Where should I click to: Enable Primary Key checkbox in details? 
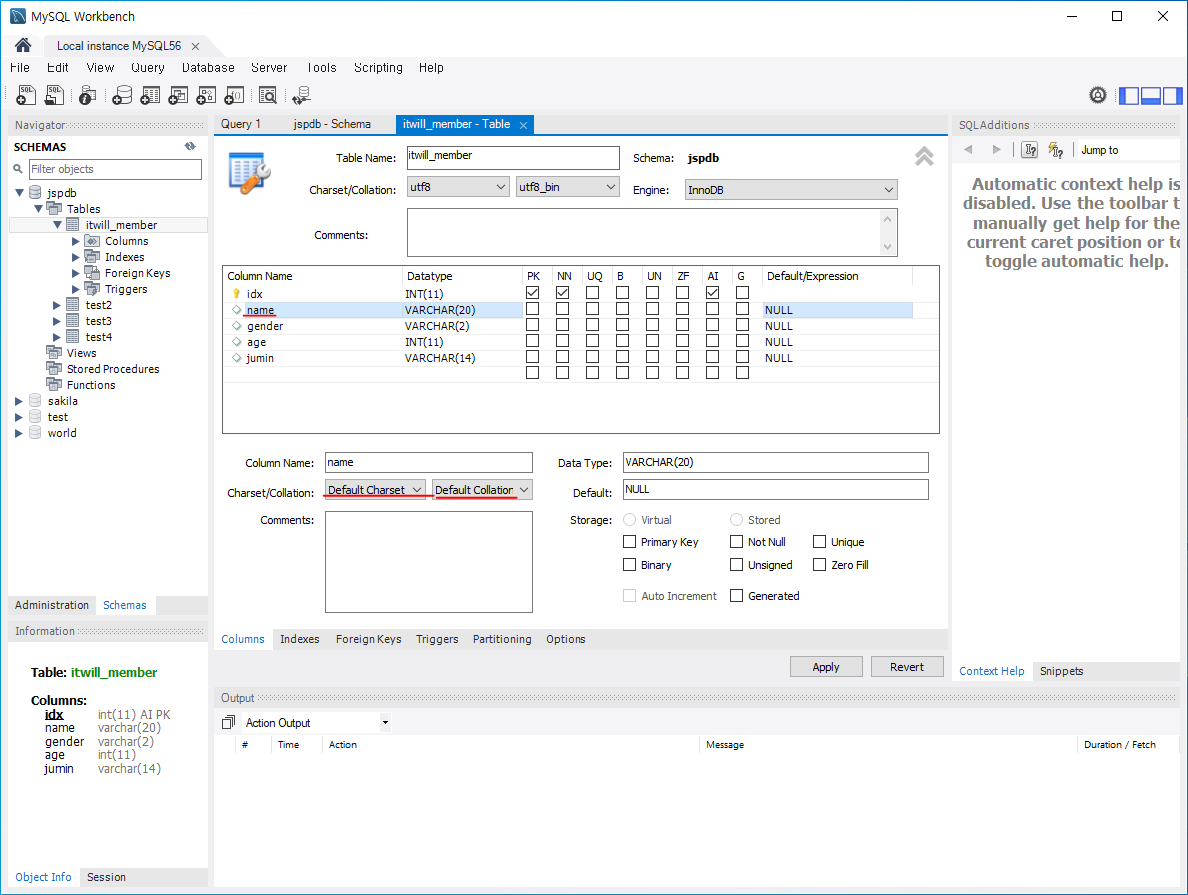tap(629, 542)
